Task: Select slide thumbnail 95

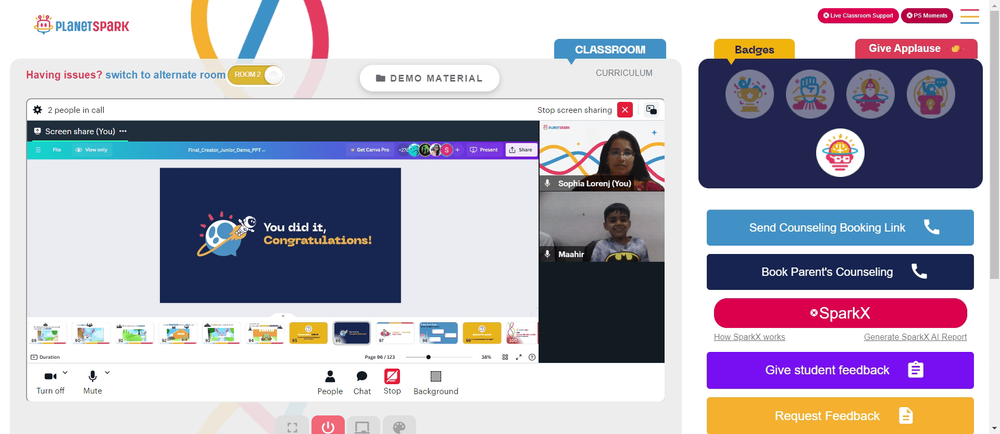Action: pos(308,333)
